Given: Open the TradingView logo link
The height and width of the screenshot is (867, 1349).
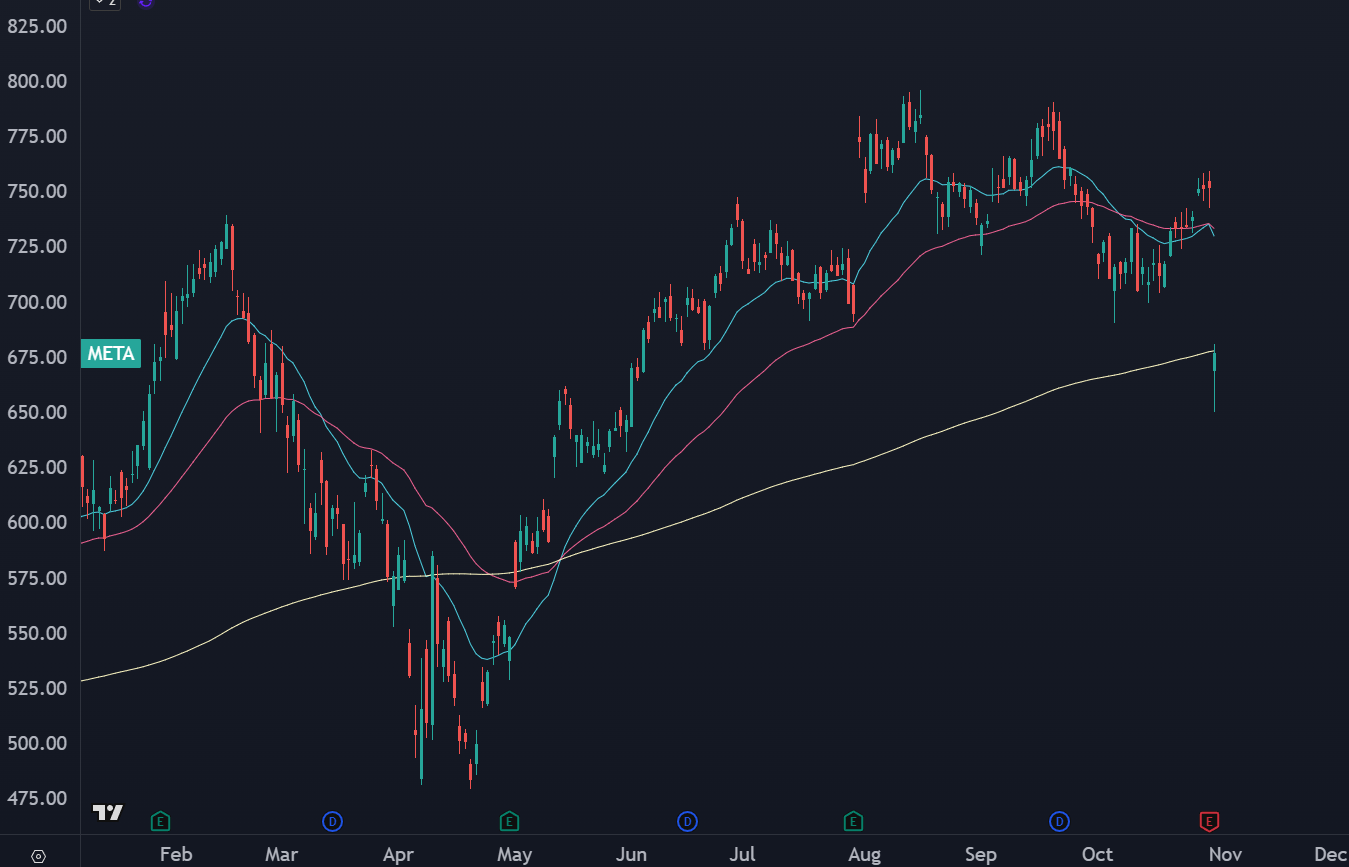Looking at the screenshot, I should point(107,813).
